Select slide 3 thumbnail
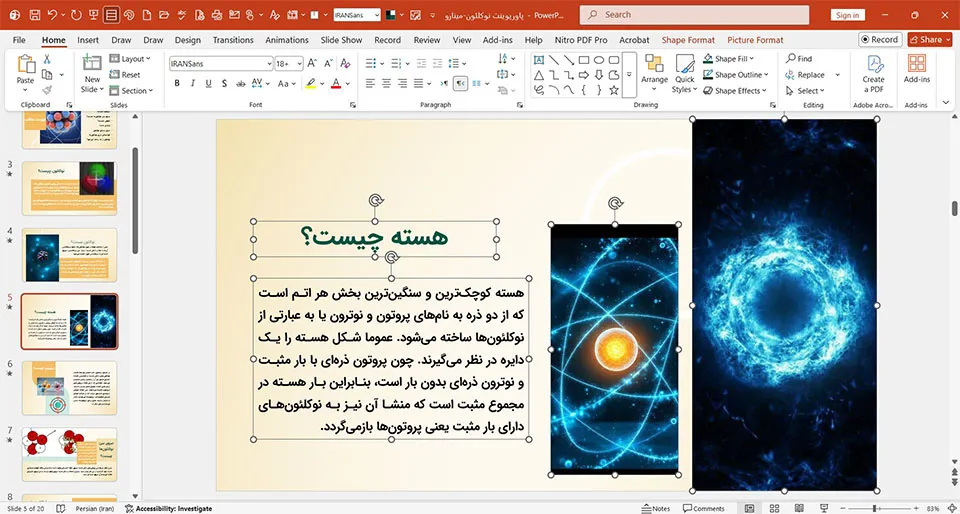The image size is (960, 514). coord(69,188)
